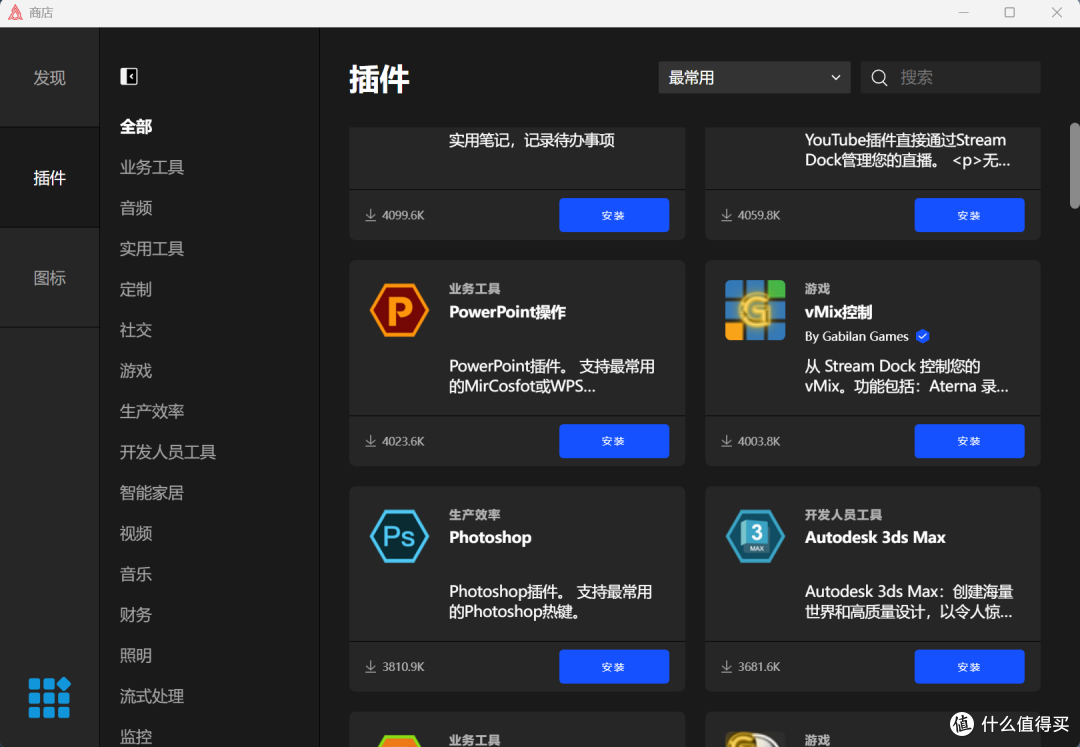Click the 3810.9K download count
1080x747 pixels.
pos(403,667)
